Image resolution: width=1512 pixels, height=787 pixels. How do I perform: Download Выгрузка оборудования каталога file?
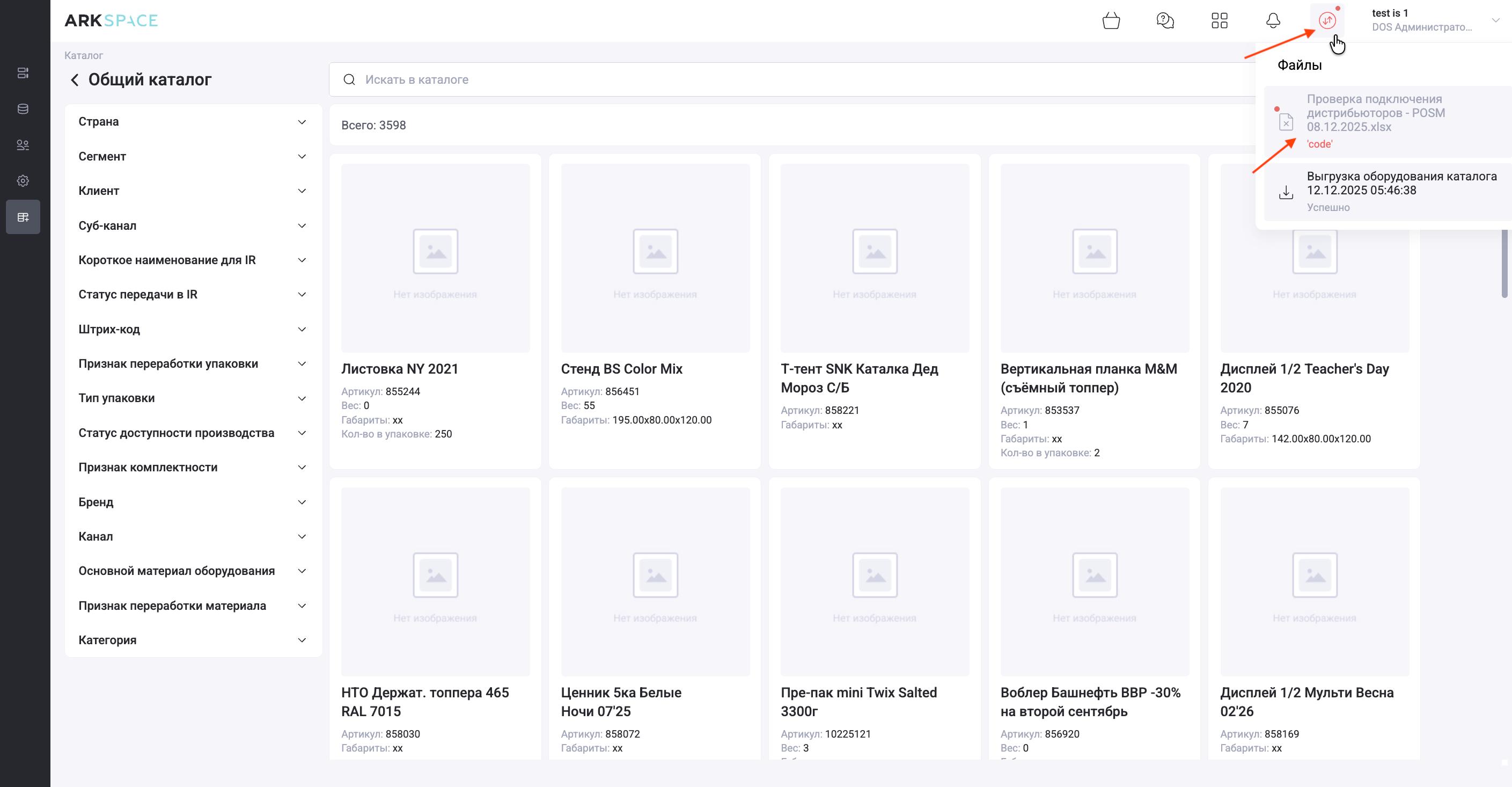pos(1286,192)
